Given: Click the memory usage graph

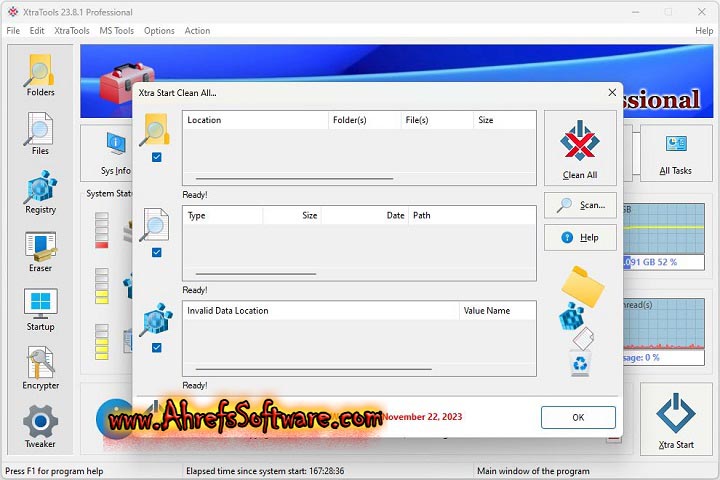Looking at the screenshot, I should point(664,228).
